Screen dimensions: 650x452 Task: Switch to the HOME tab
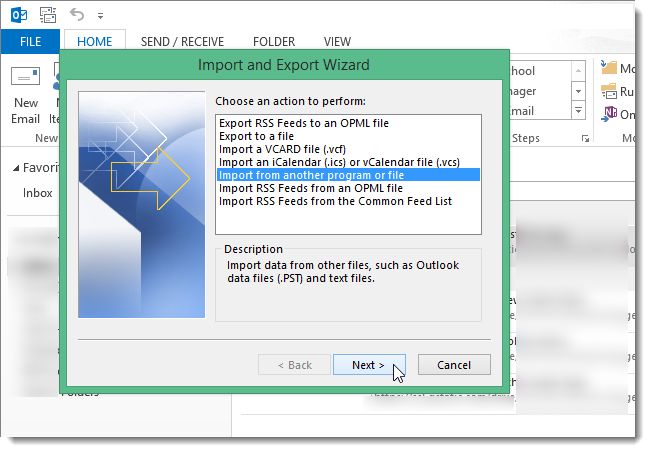[x=95, y=41]
